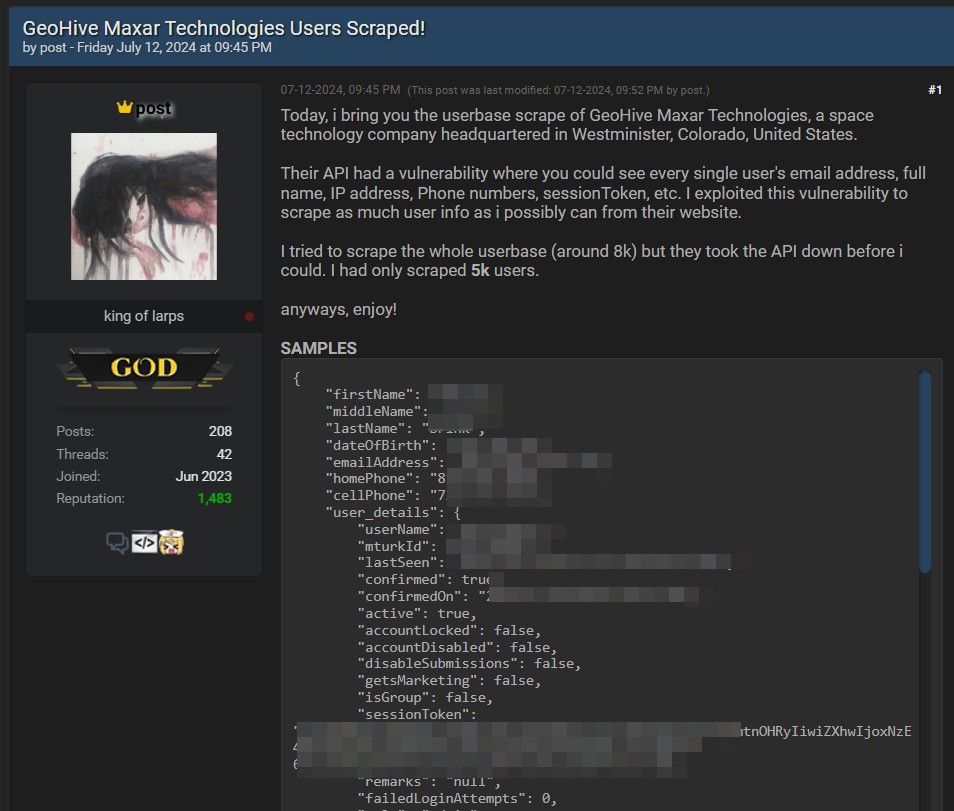Click the red offline status dot
954x811 pixels.
[x=249, y=317]
